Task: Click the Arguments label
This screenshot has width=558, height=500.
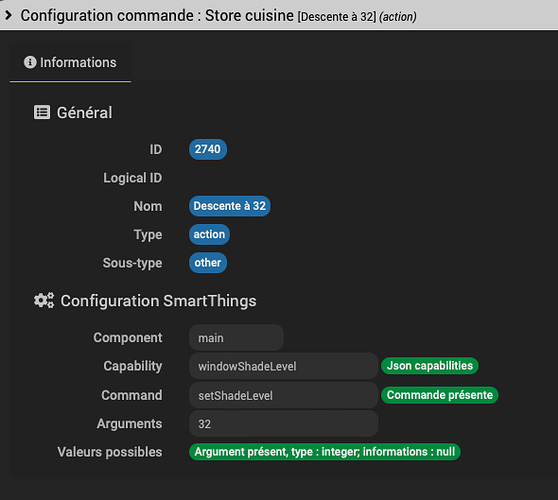Action: pyautogui.click(x=130, y=424)
